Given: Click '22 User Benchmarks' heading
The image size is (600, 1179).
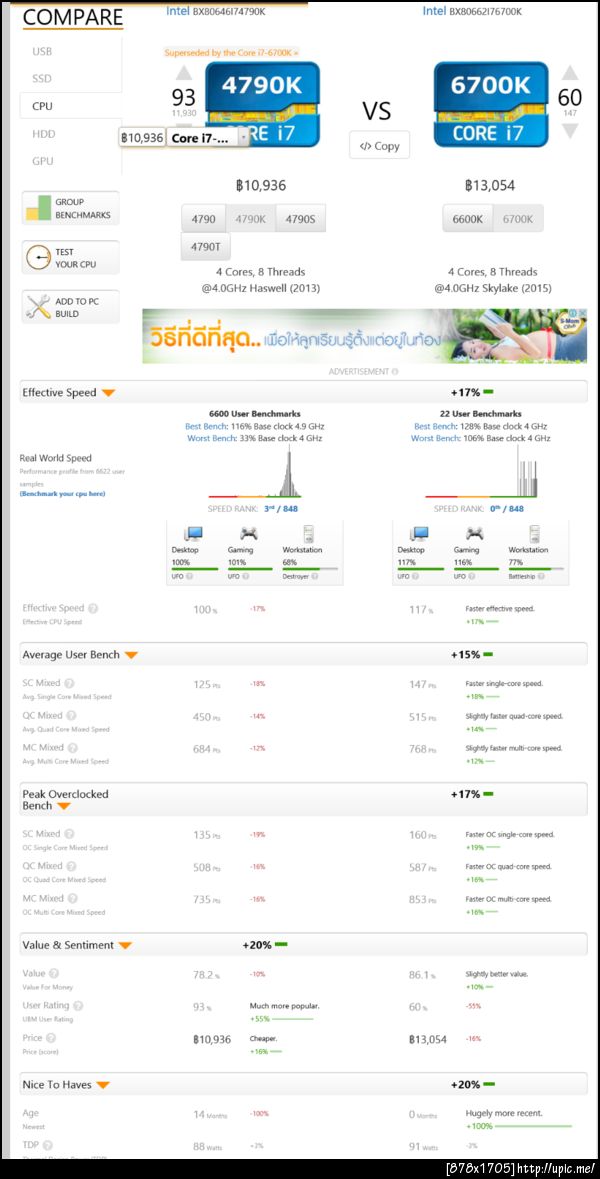Looking at the screenshot, I should tap(480, 414).
